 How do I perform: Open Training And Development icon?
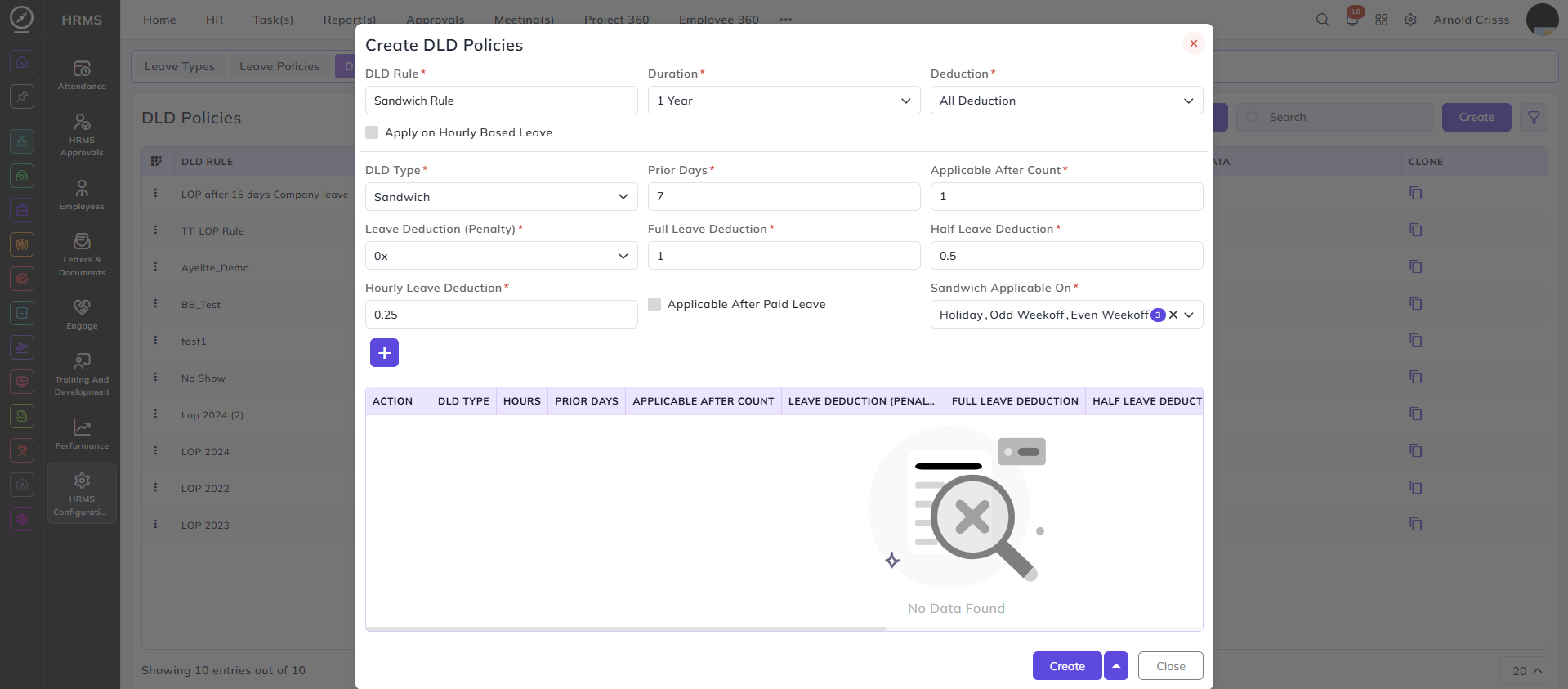(82, 374)
